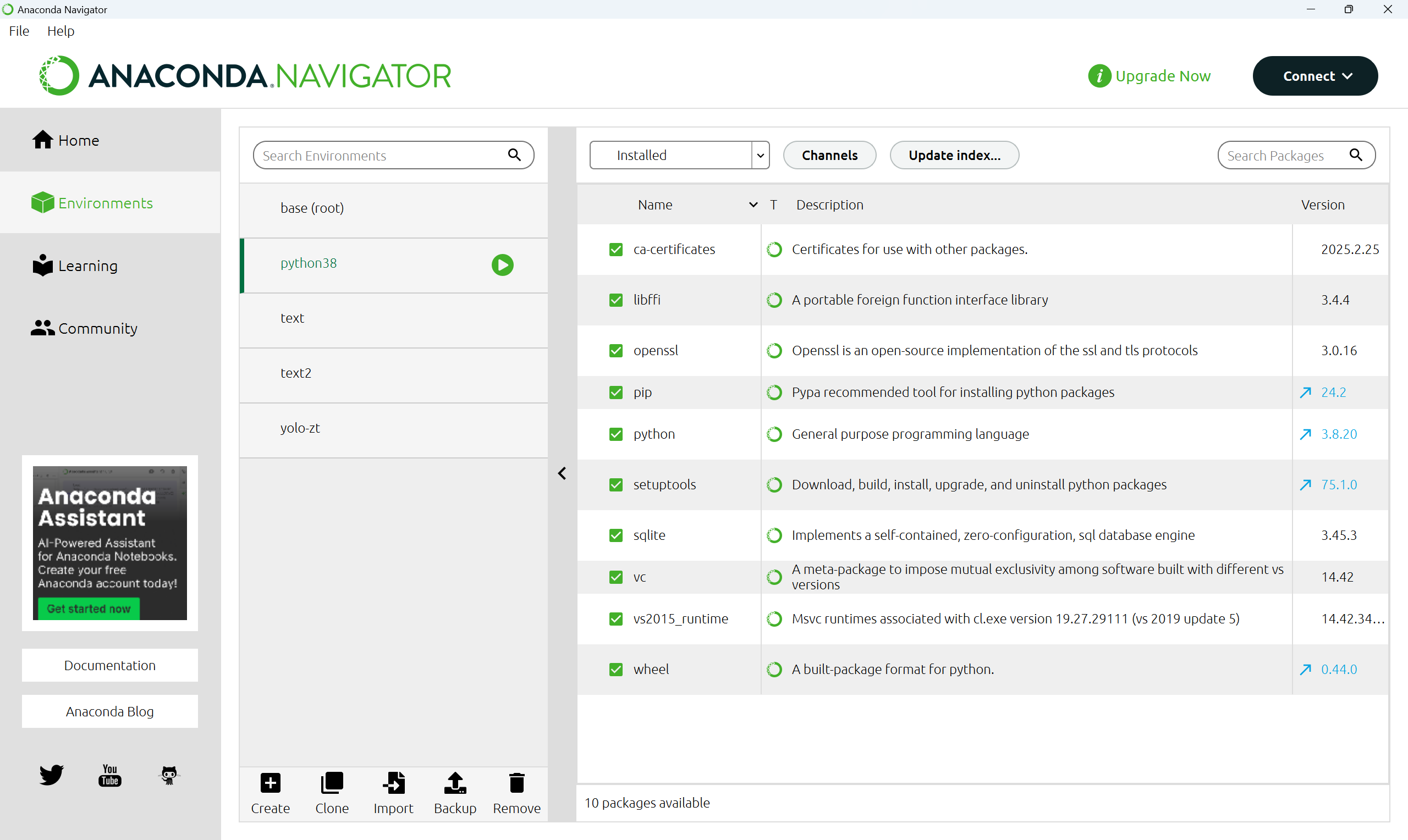Open the Documentation link
Screen dimensions: 1408x840
click(x=110, y=665)
